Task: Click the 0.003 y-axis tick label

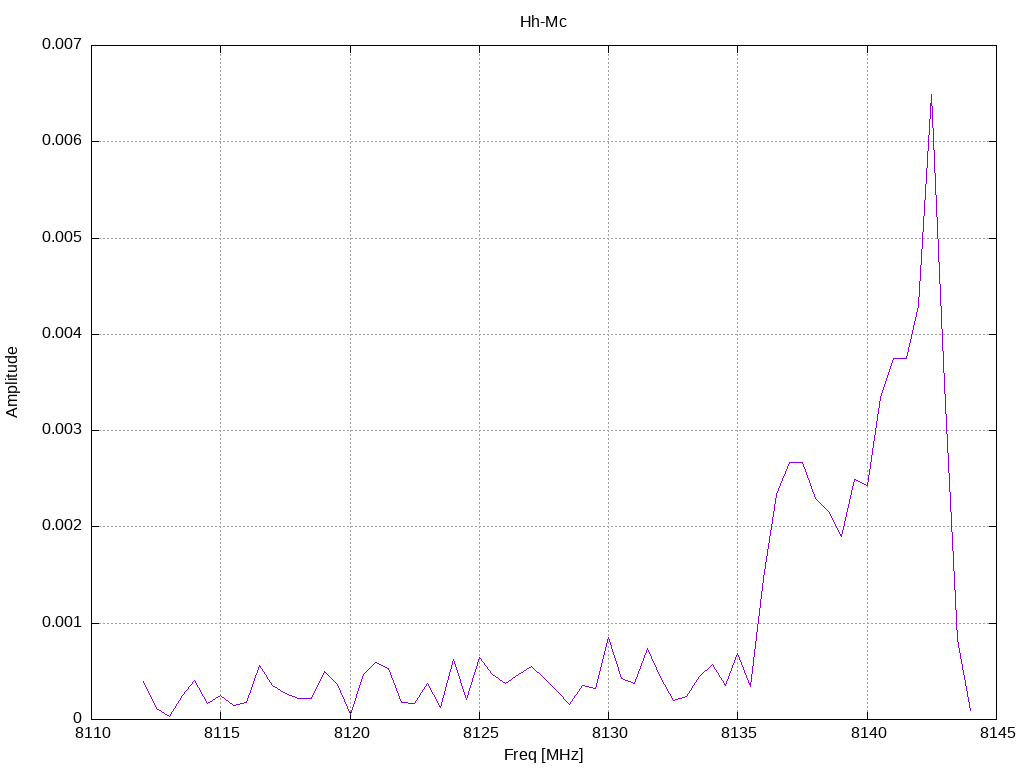Action: click(x=62, y=430)
